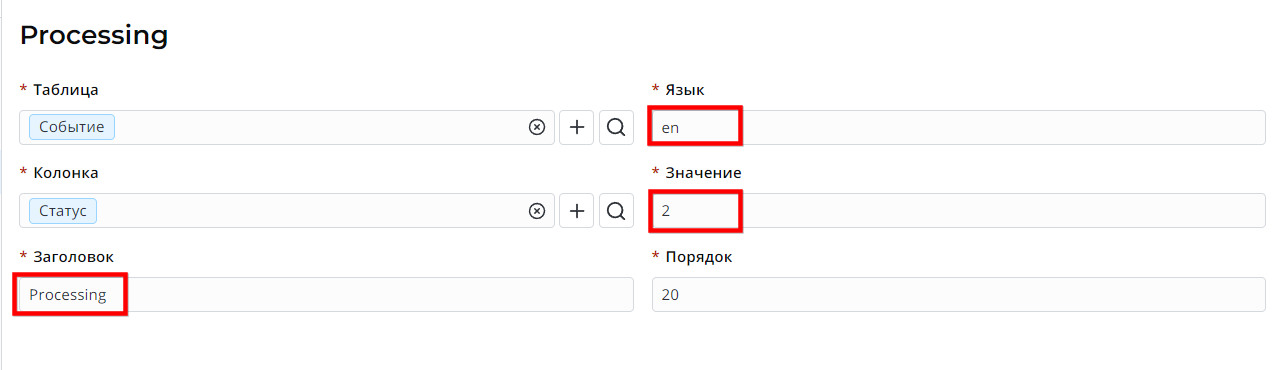Click the Порядок field label

699,257
